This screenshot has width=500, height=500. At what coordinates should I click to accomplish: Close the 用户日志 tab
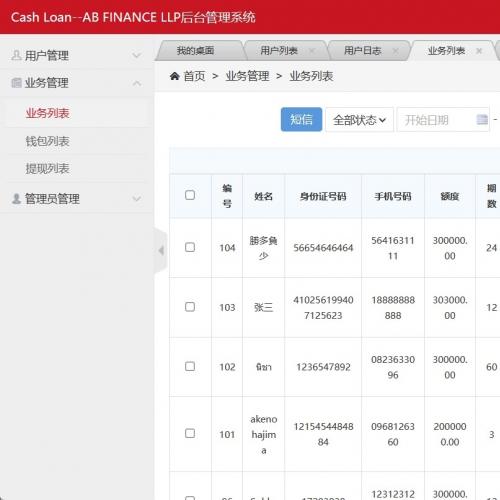pos(395,51)
